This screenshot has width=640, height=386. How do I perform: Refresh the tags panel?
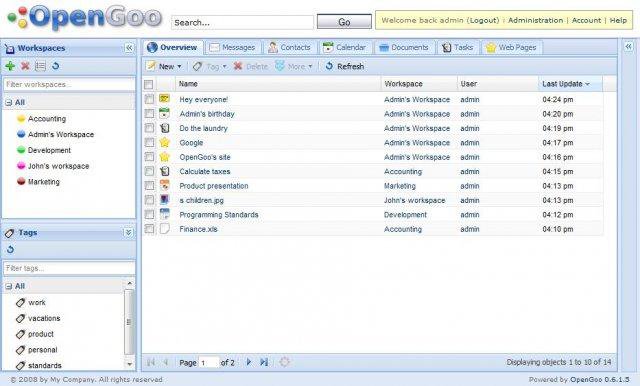(10, 249)
